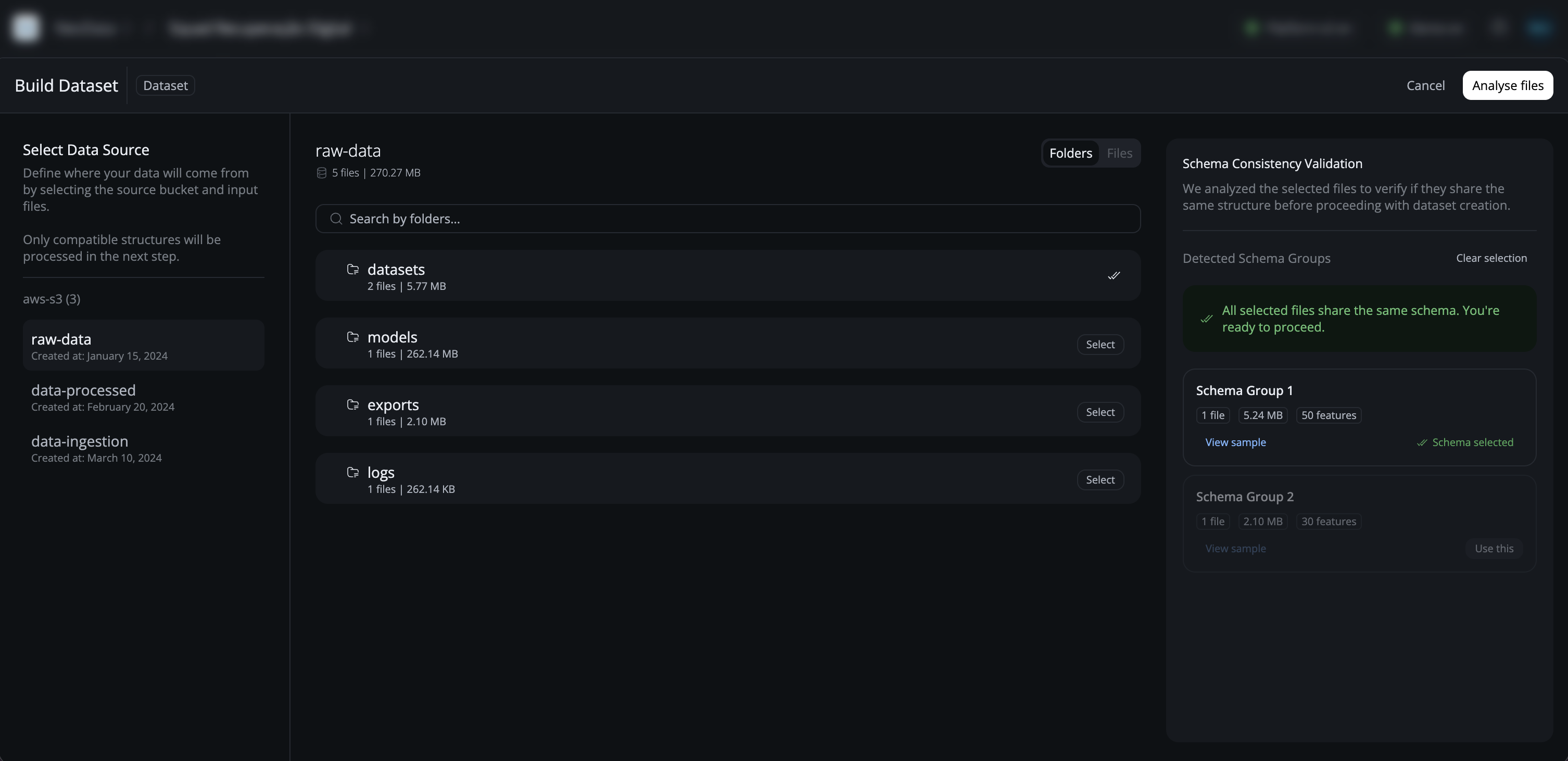Click the Dataset tab chip

(165, 85)
